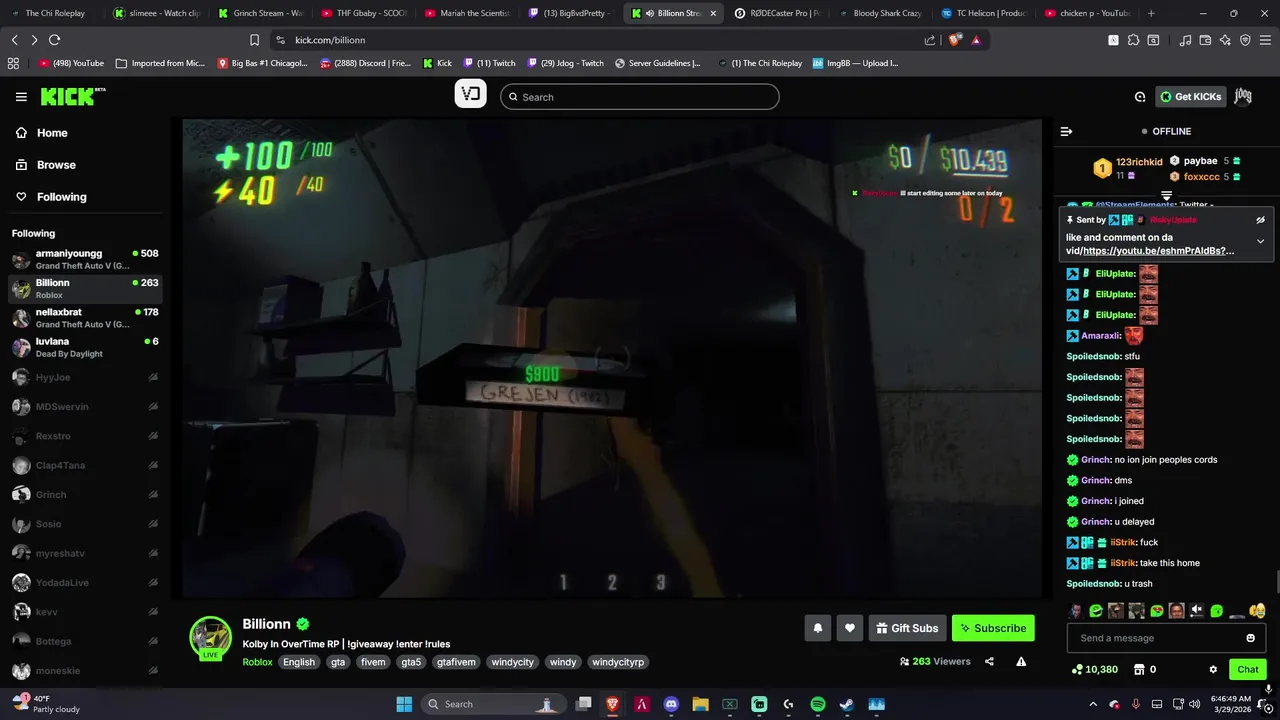This screenshot has width=1280, height=720.
Task: Expand the gift leaderboard with the handle
Action: [1166, 195]
